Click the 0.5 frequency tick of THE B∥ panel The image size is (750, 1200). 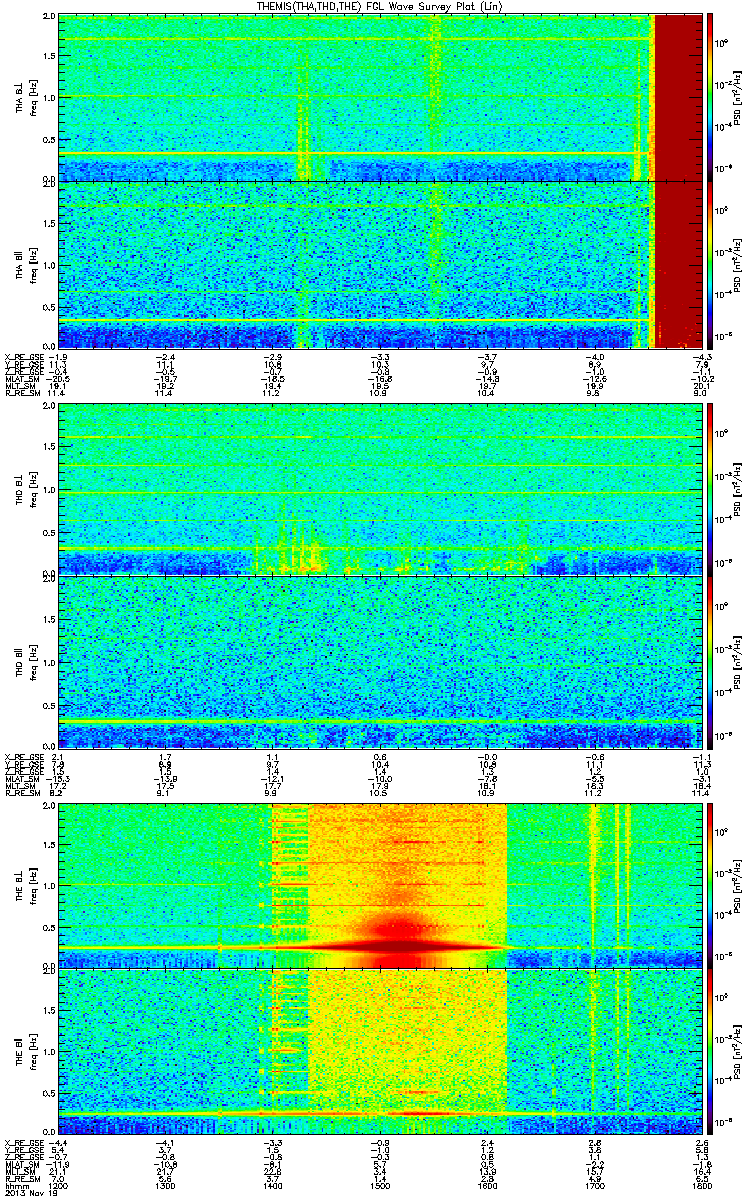[x=49, y=1093]
